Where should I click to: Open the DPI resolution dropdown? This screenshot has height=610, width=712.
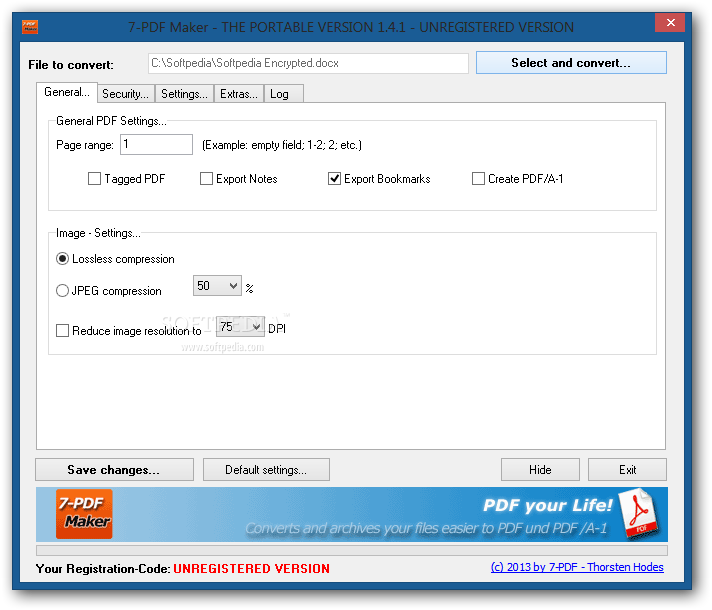[240, 327]
